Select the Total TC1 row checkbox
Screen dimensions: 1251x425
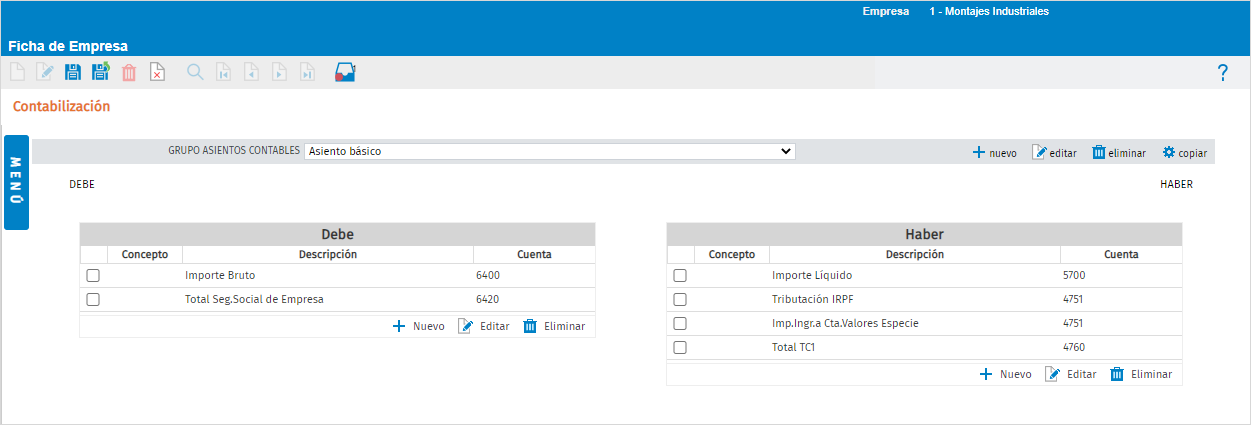(x=680, y=347)
